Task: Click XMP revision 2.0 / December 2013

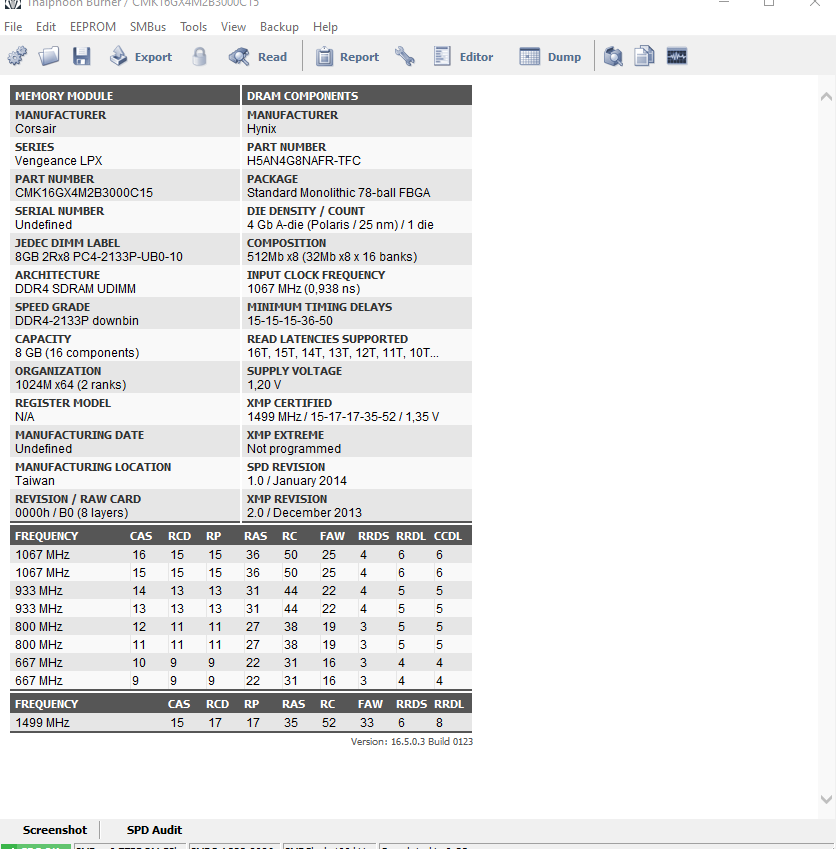Action: tap(304, 513)
